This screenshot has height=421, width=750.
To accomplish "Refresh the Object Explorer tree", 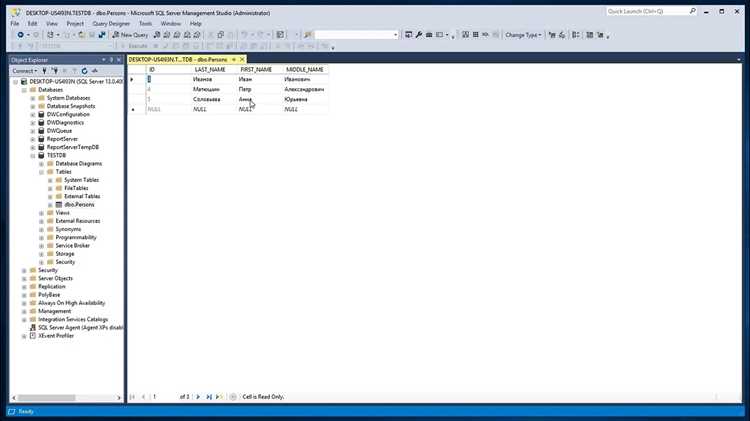I will [x=85, y=71].
